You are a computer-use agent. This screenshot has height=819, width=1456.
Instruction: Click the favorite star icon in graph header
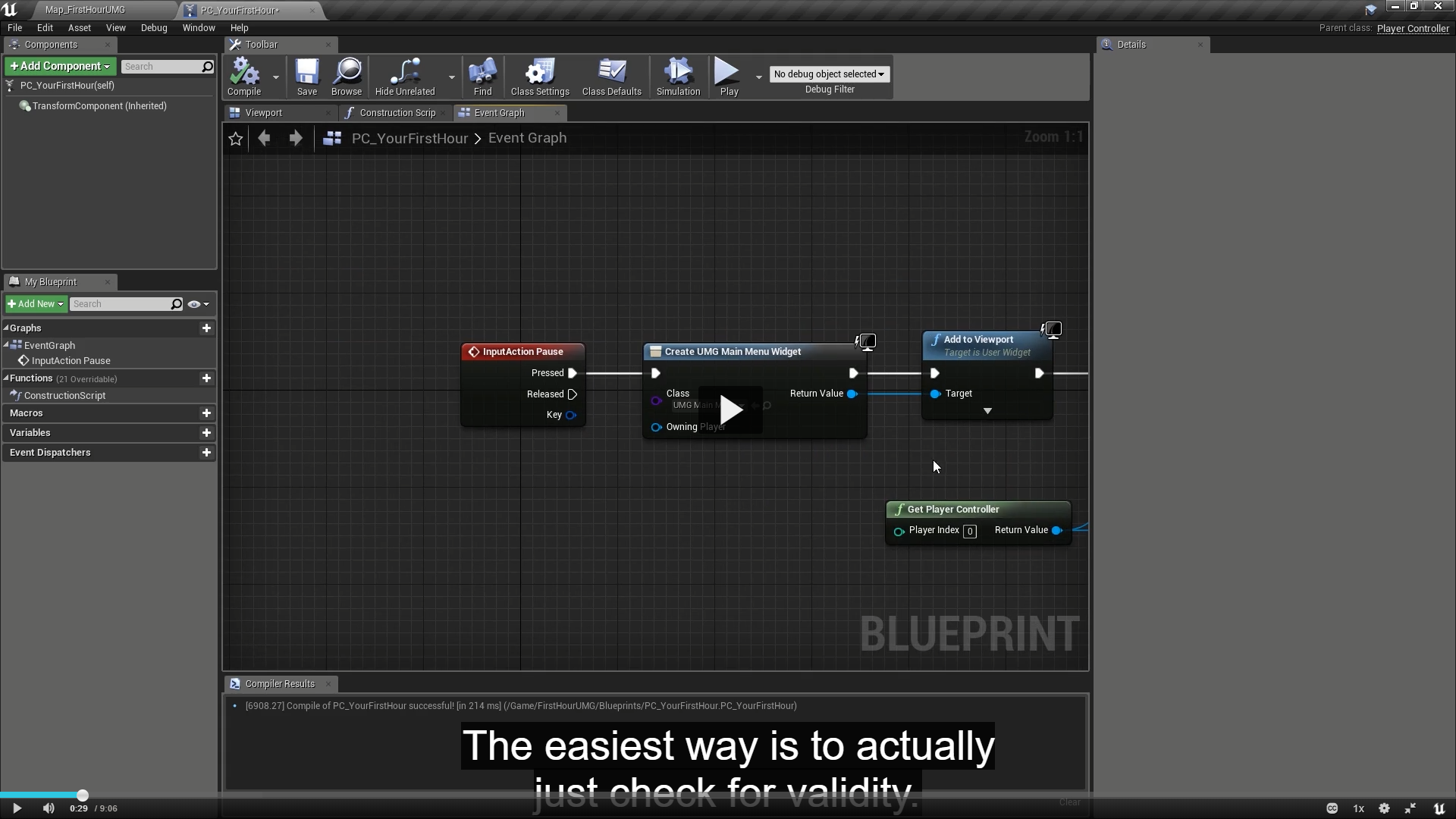click(x=236, y=139)
